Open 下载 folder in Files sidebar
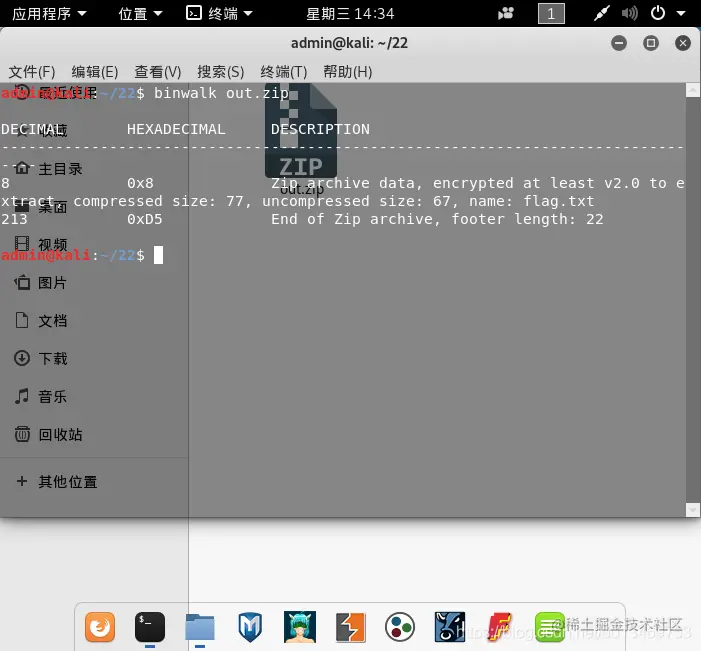 pos(41,358)
